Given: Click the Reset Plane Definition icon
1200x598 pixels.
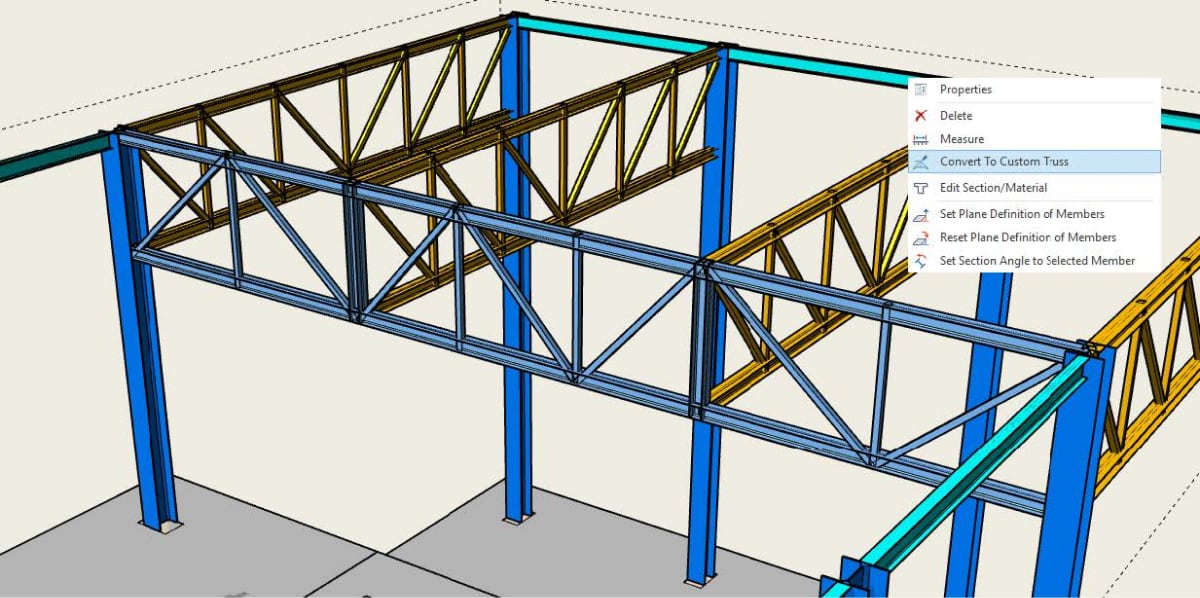Looking at the screenshot, I should pos(922,237).
